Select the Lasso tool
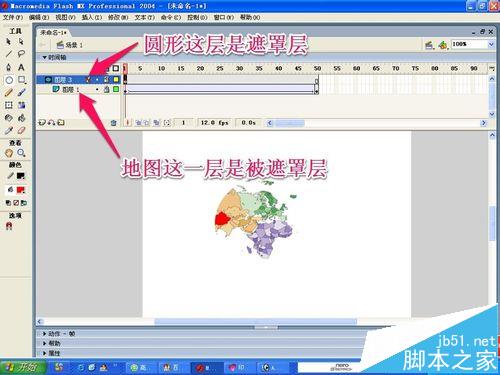The height and width of the screenshot is (375, 500). click(21, 54)
